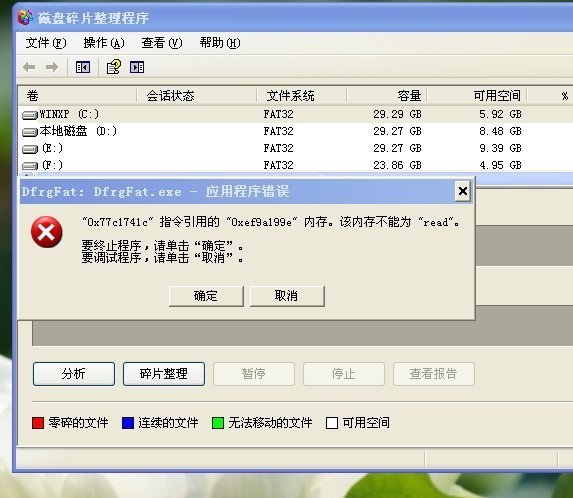Click the 碎片整理 button
This screenshot has width=573, height=498.
coord(164,374)
